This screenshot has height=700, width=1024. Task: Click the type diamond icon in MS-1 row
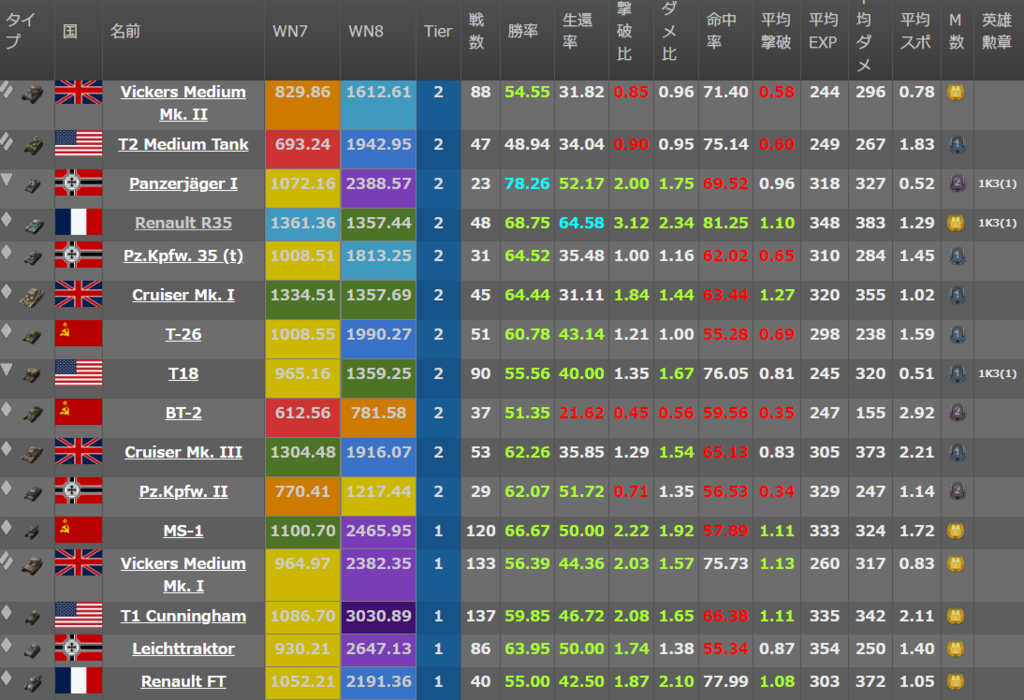(x=7, y=526)
